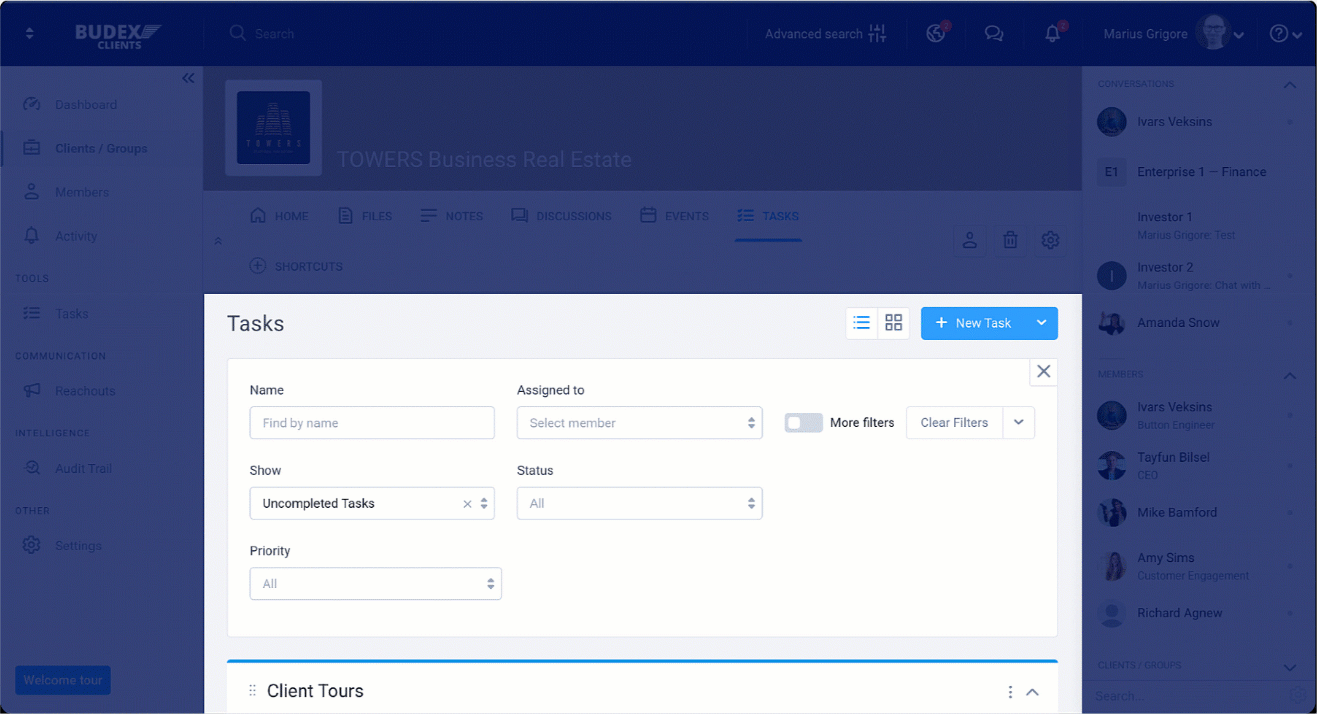Collapse the client header using double-chevron
This screenshot has height=714, width=1317.
tap(218, 241)
